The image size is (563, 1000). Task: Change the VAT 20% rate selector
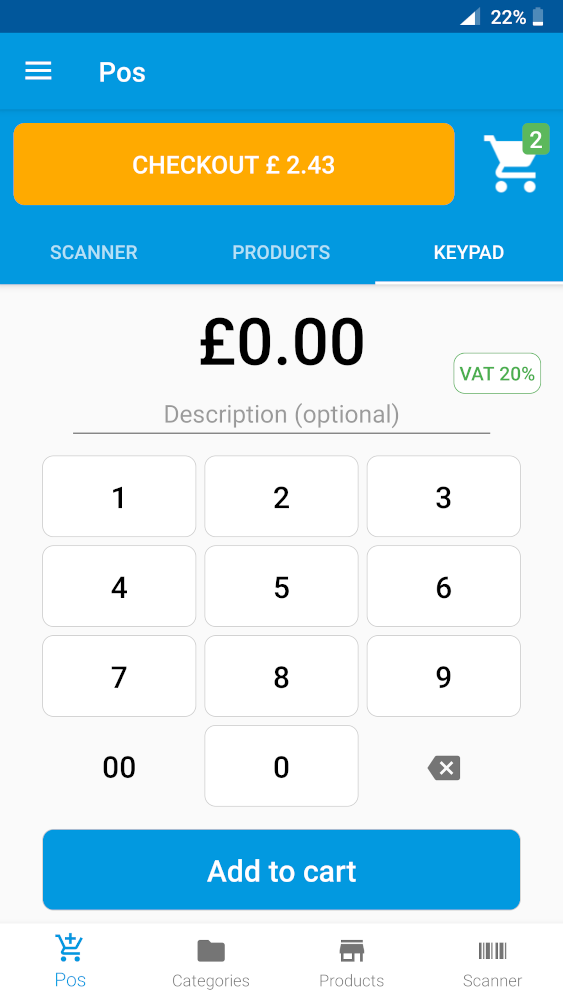tap(497, 373)
